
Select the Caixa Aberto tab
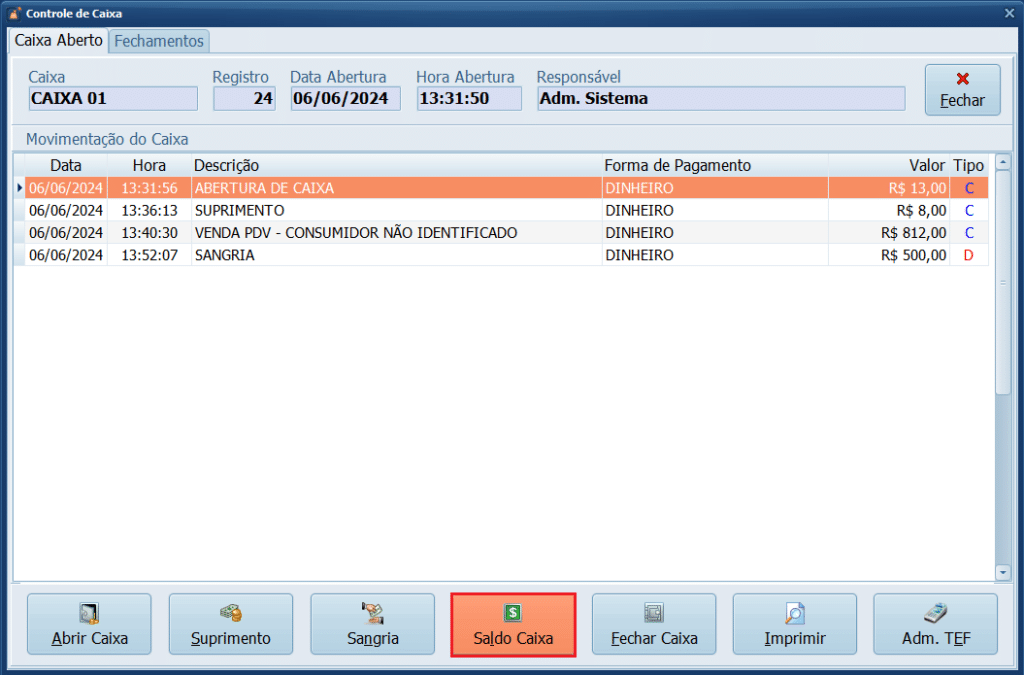(58, 41)
